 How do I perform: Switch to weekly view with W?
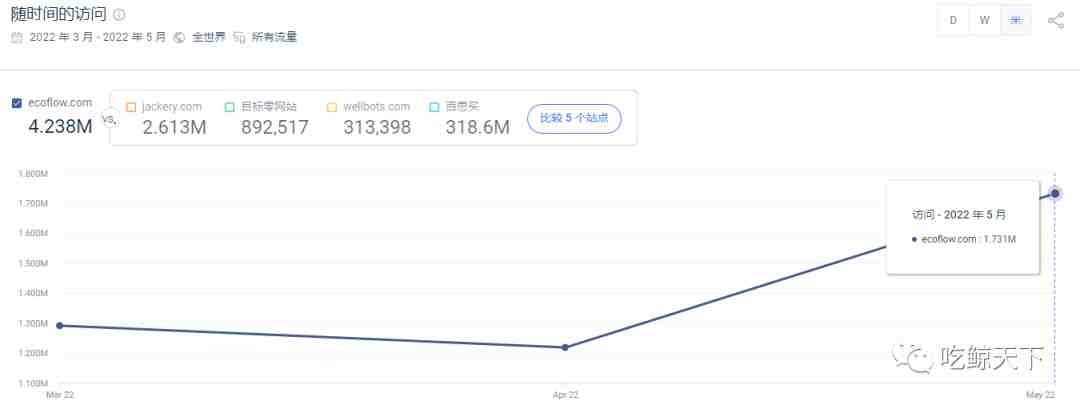(x=985, y=20)
